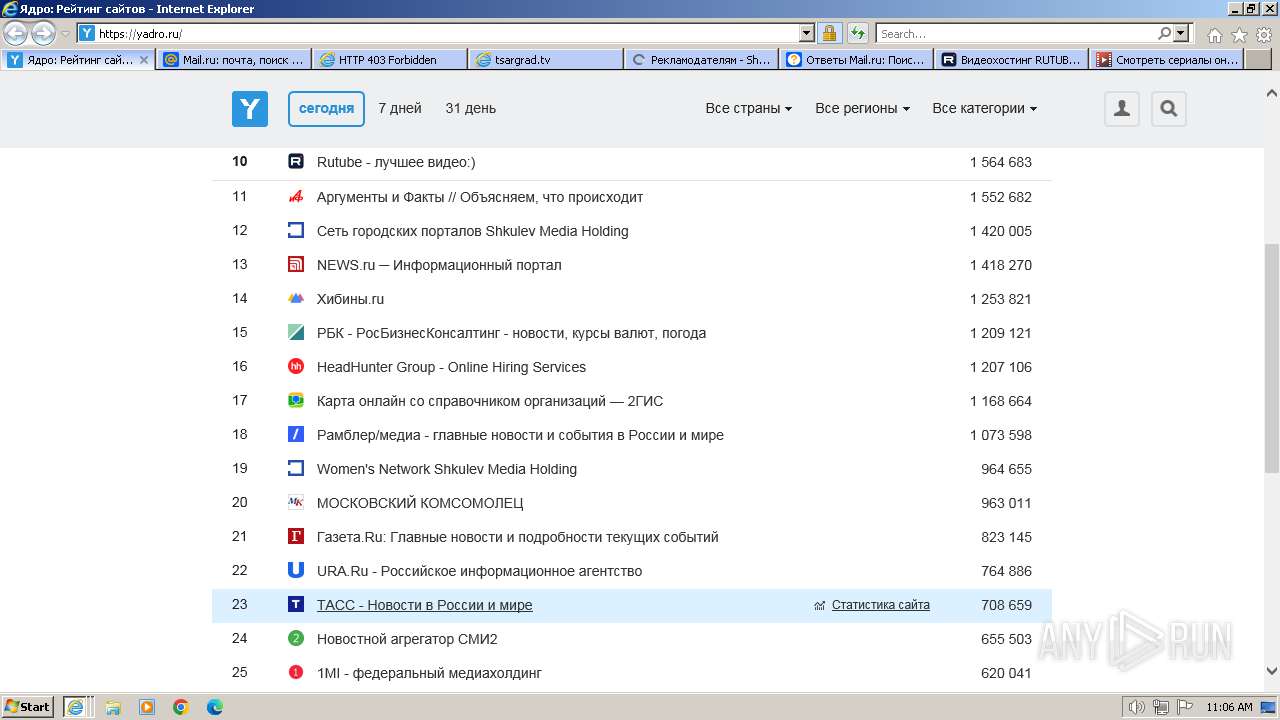
Task: Click into the browser Search field
Action: click(x=1016, y=34)
